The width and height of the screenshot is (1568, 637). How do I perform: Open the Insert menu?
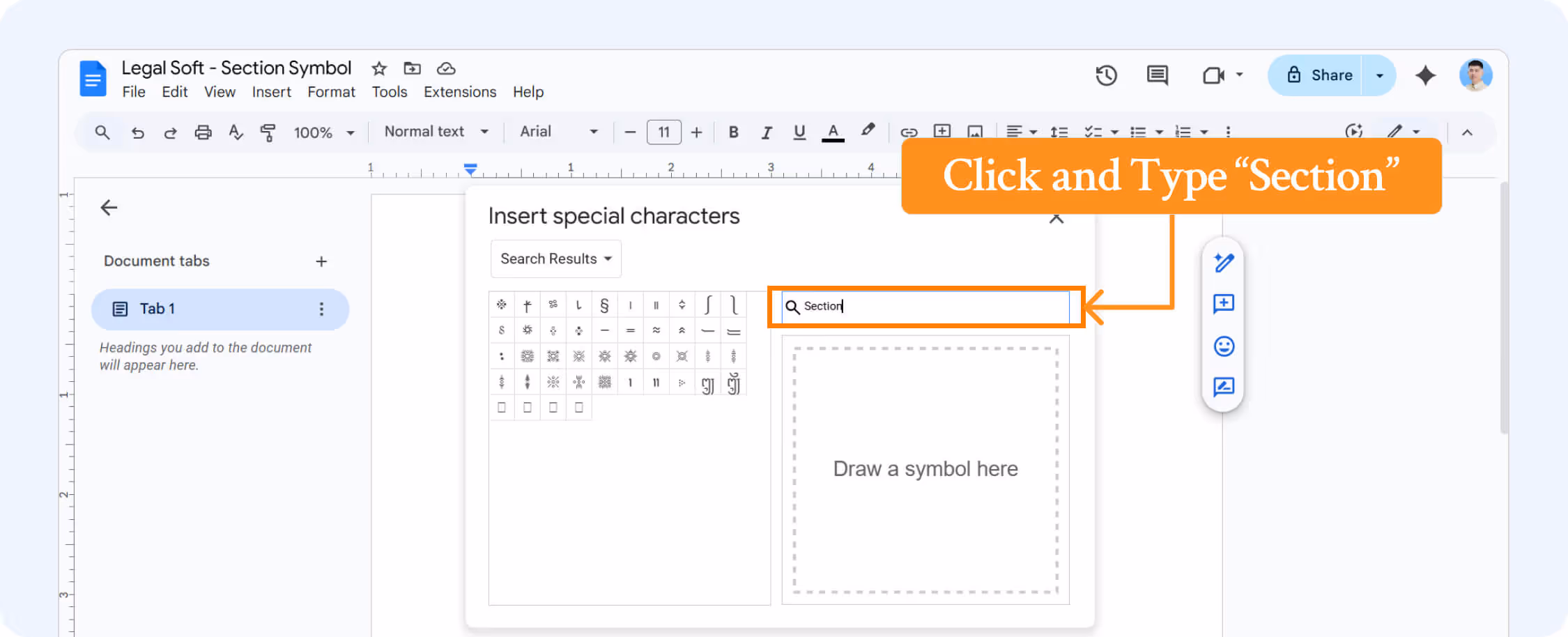pos(272,91)
